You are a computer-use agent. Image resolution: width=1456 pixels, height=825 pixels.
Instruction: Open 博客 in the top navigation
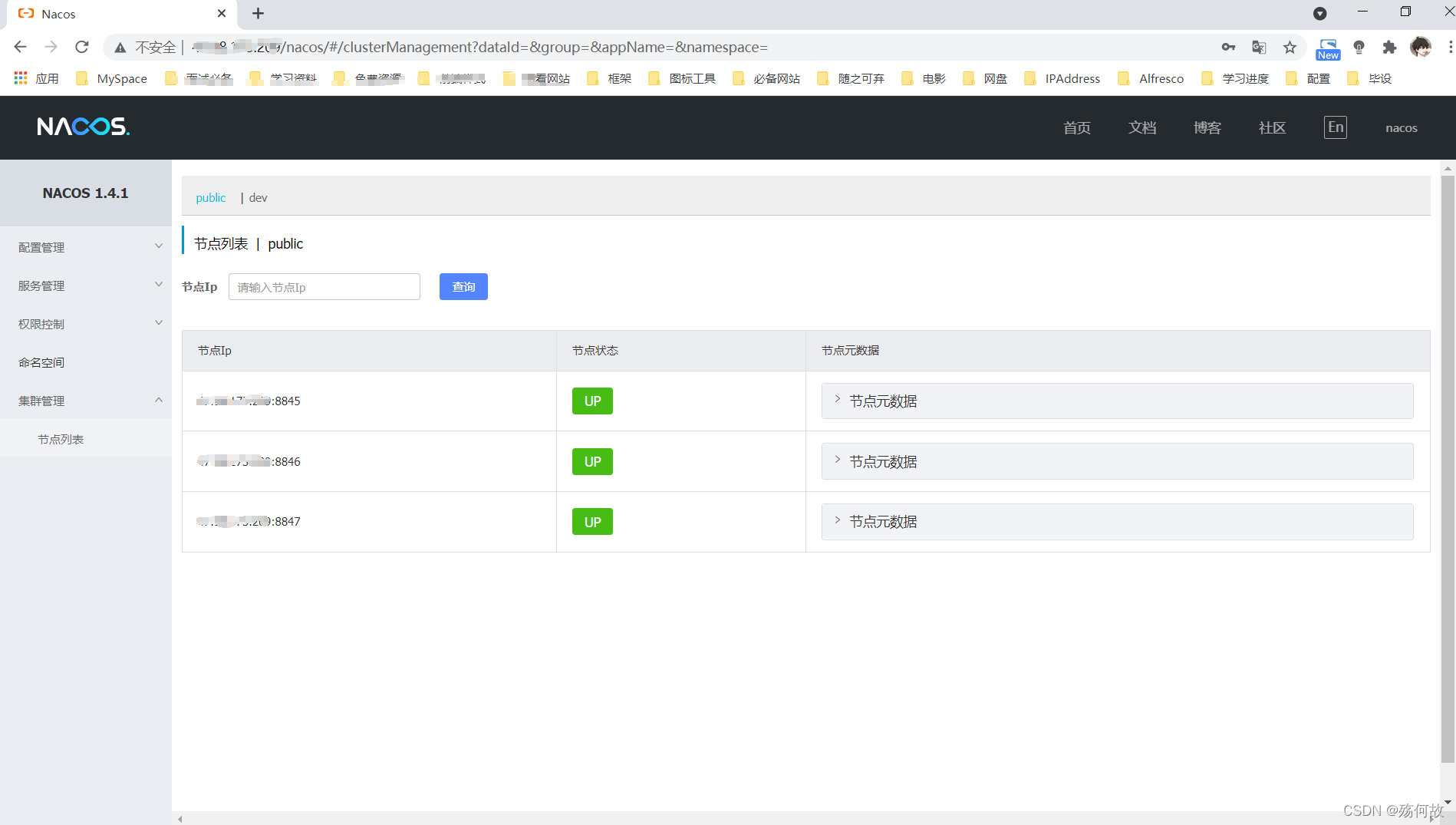[1207, 127]
